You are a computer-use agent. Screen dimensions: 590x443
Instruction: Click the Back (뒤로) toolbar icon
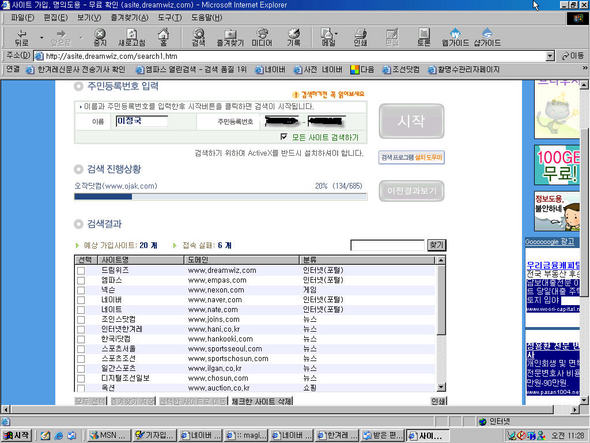21,37
